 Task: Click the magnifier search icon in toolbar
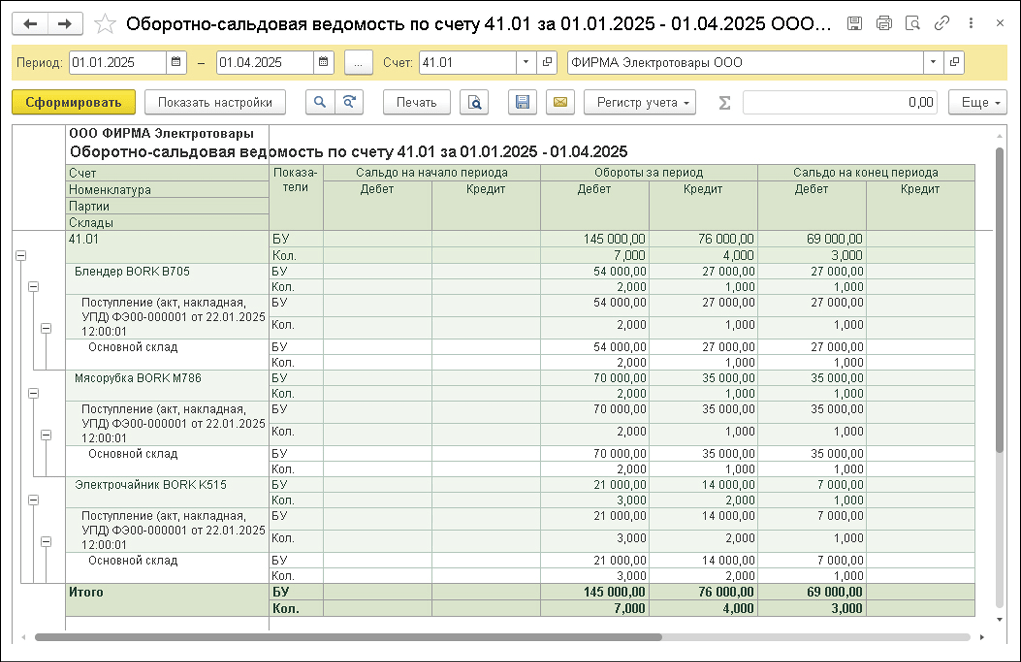coord(319,102)
